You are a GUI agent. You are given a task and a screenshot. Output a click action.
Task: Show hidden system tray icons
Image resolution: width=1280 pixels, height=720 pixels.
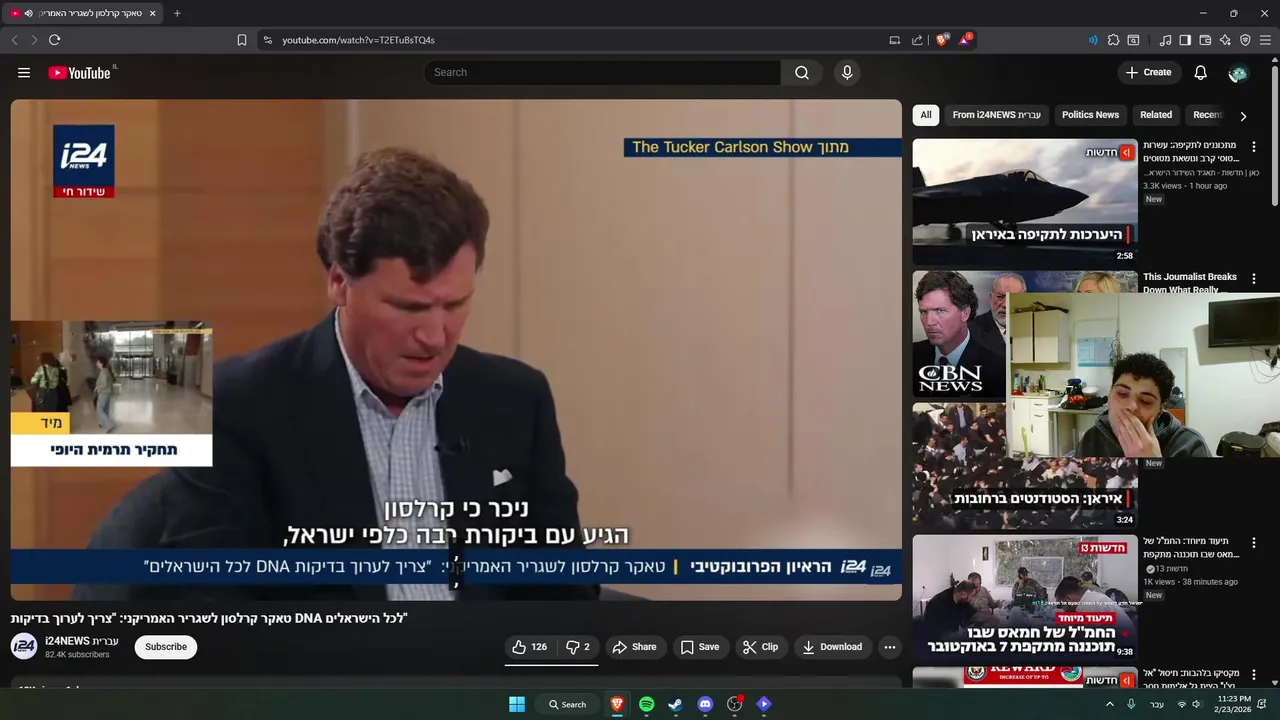pos(1109,704)
